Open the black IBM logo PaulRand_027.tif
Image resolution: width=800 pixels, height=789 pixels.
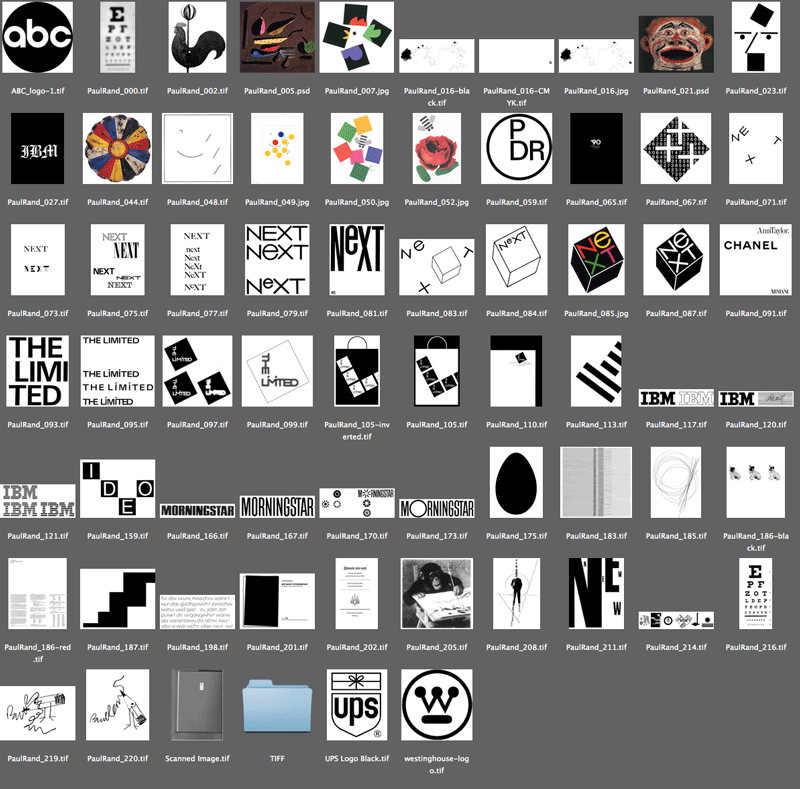click(x=37, y=149)
